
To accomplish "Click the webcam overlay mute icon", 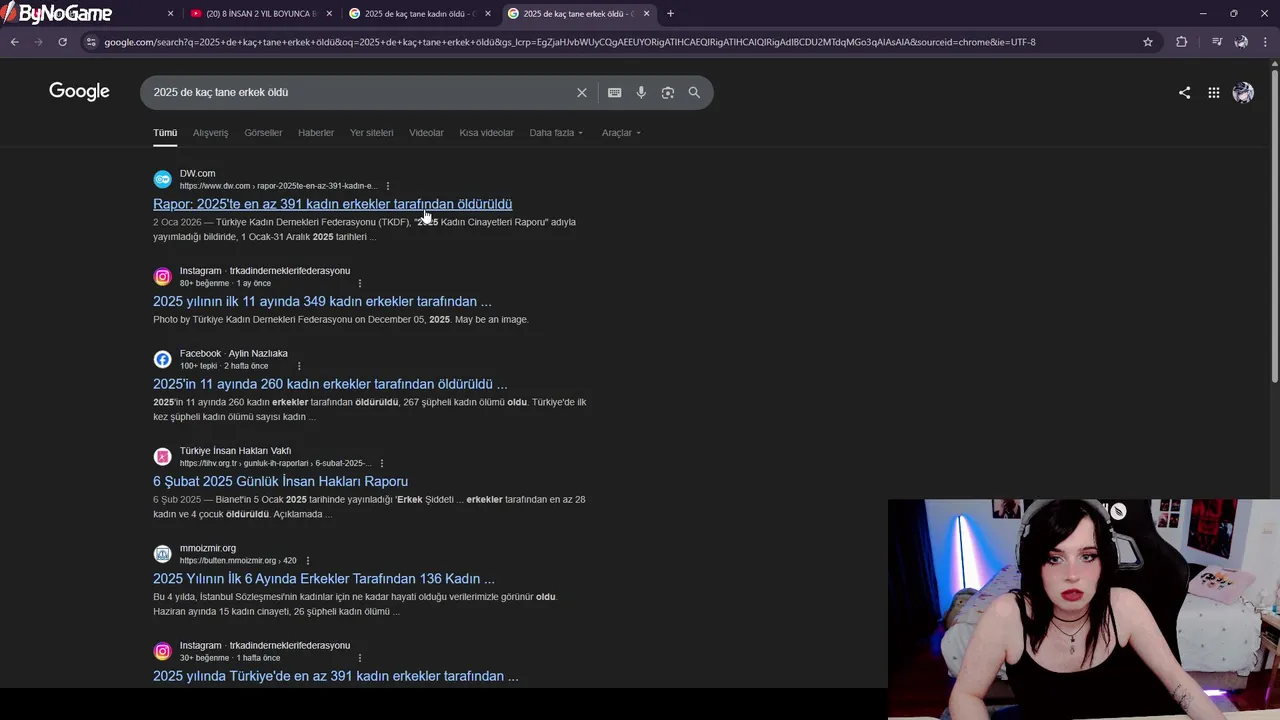I will point(1118,511).
